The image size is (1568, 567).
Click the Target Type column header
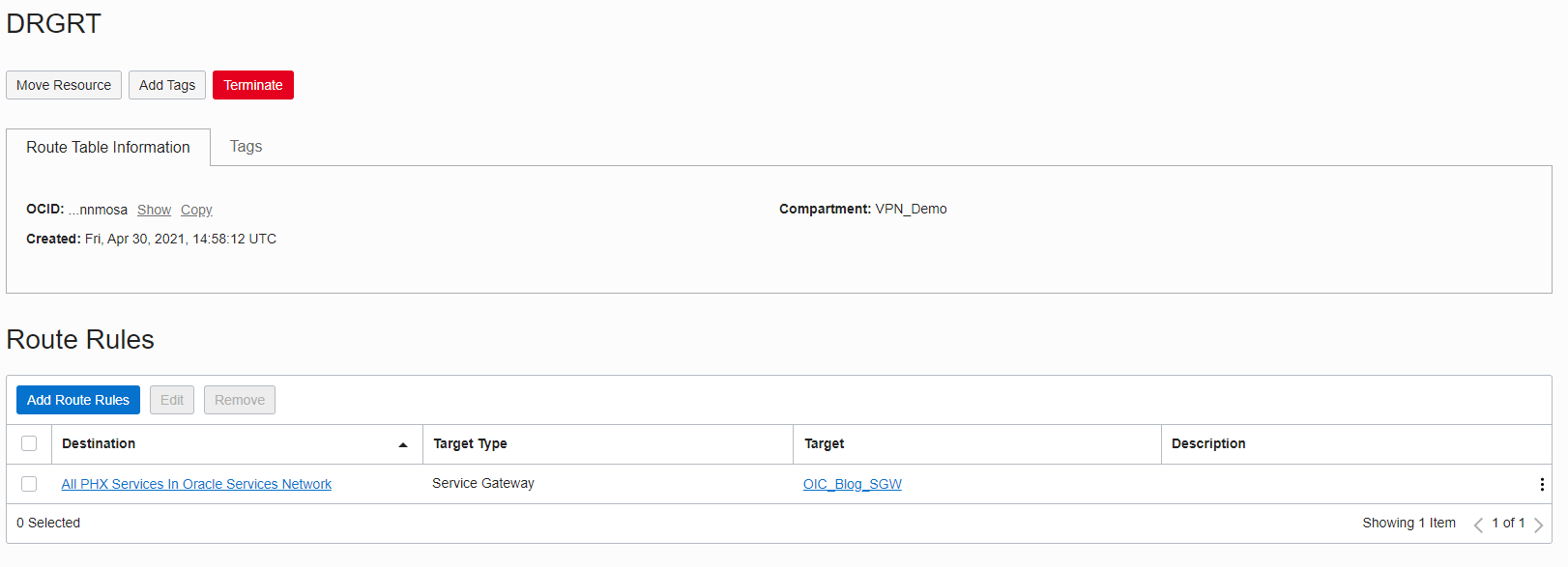470,443
